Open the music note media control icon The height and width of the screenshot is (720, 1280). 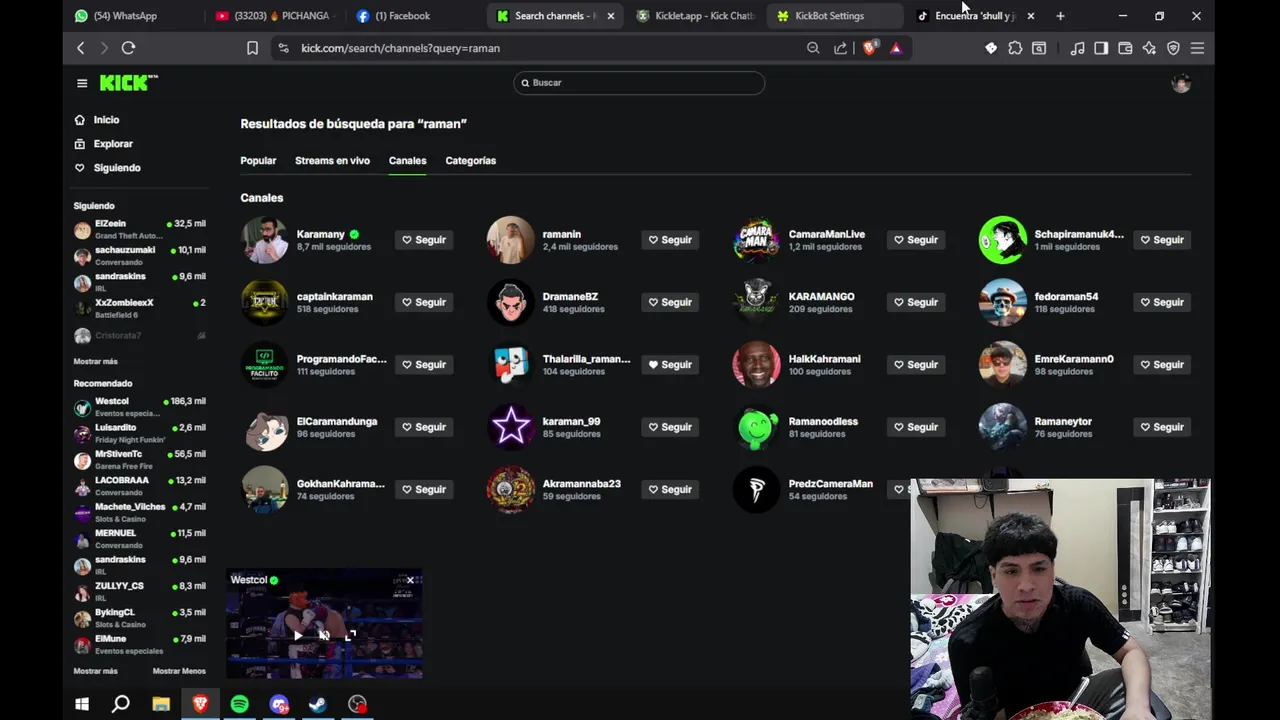(x=1077, y=48)
